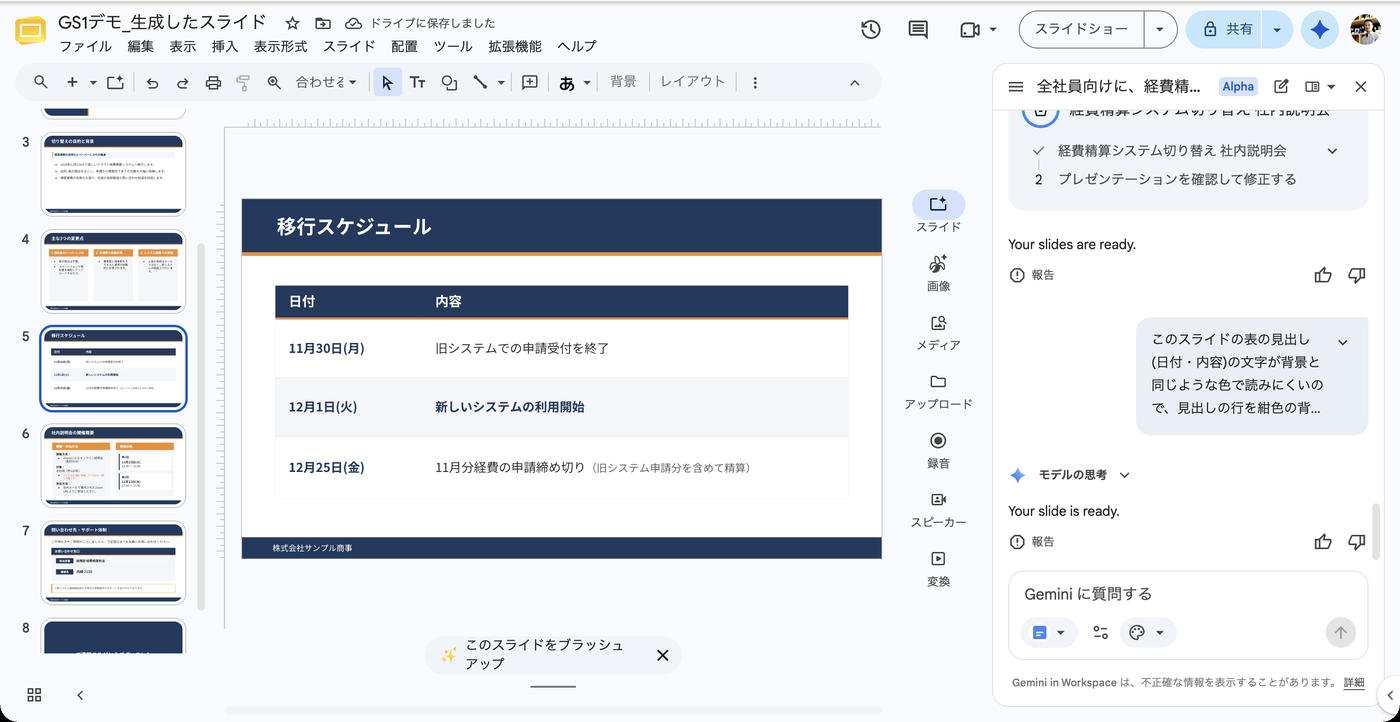Image resolution: width=1400 pixels, height=722 pixels.
Task: Click the スライドショー button
Action: [1081, 30]
